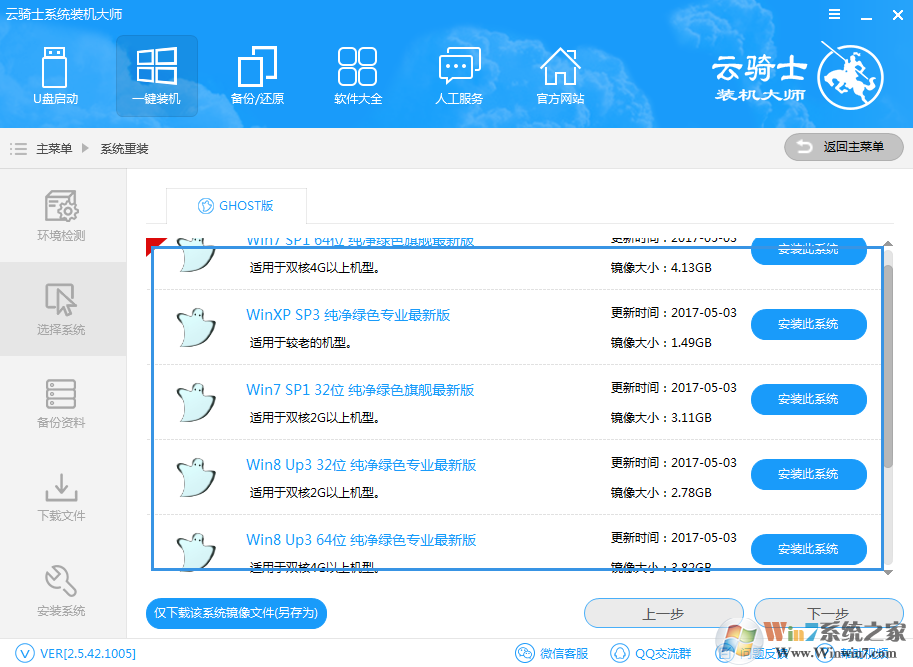913x667 pixels.
Task: Open the Win7 SP1 32位 纯净绿色旗舰最新版 link
Action: click(360, 390)
